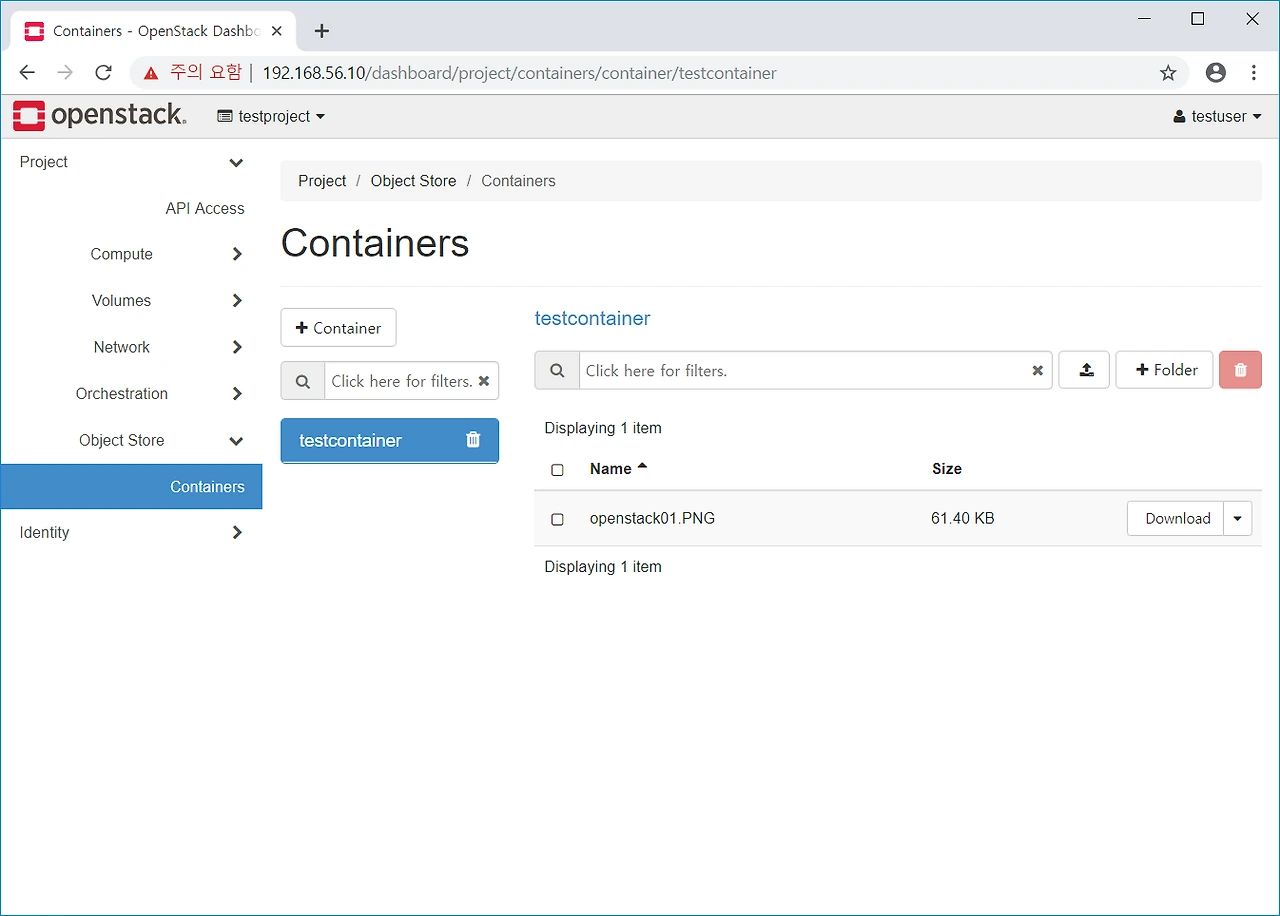Click the Size column header
Image resolution: width=1280 pixels, height=916 pixels.
(x=947, y=469)
